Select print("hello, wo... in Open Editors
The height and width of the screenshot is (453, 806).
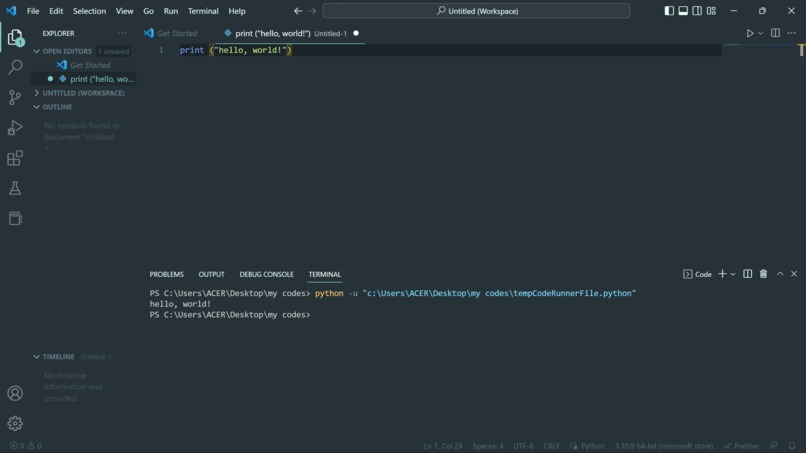(83, 79)
